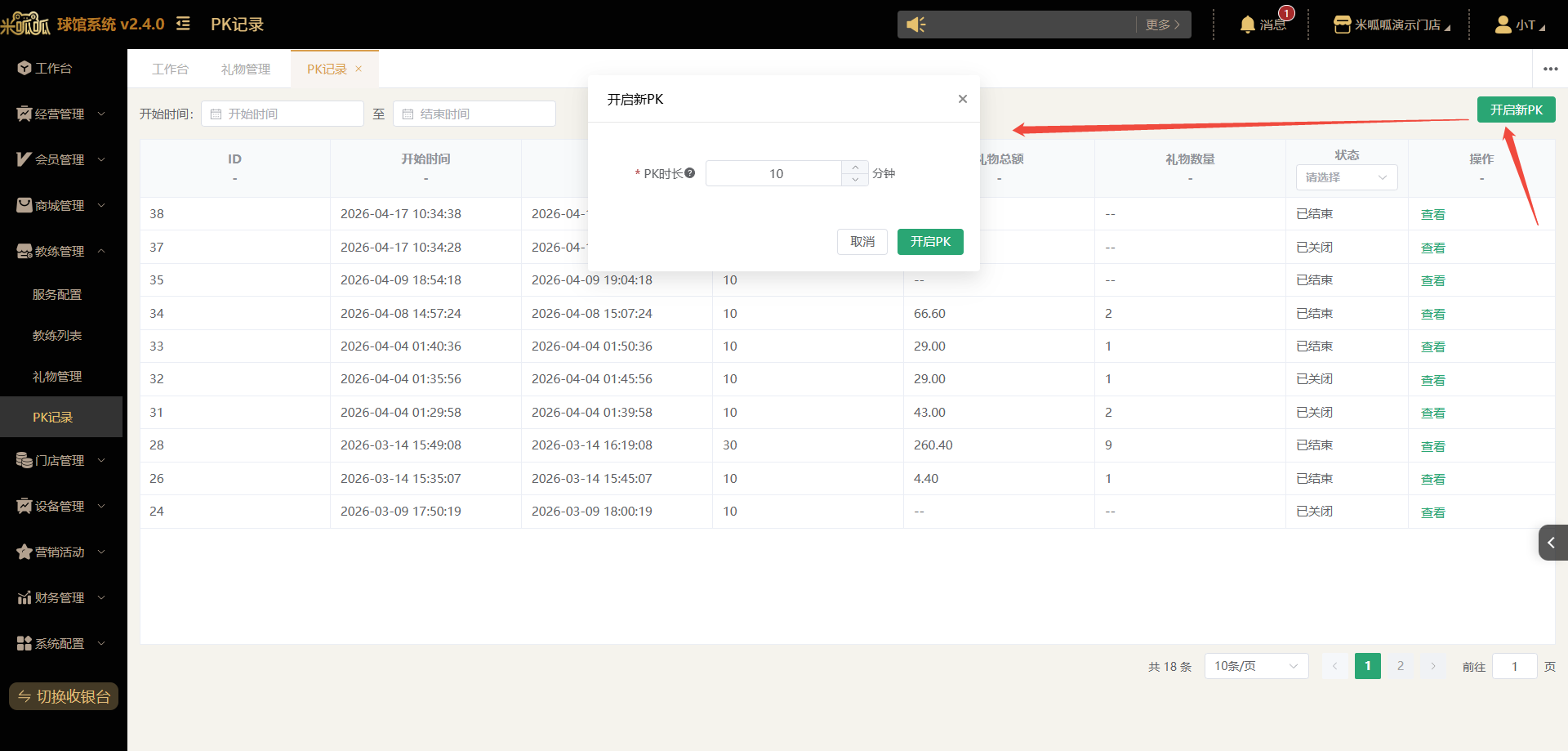Expand 财务管理 sidebar menu

point(61,597)
